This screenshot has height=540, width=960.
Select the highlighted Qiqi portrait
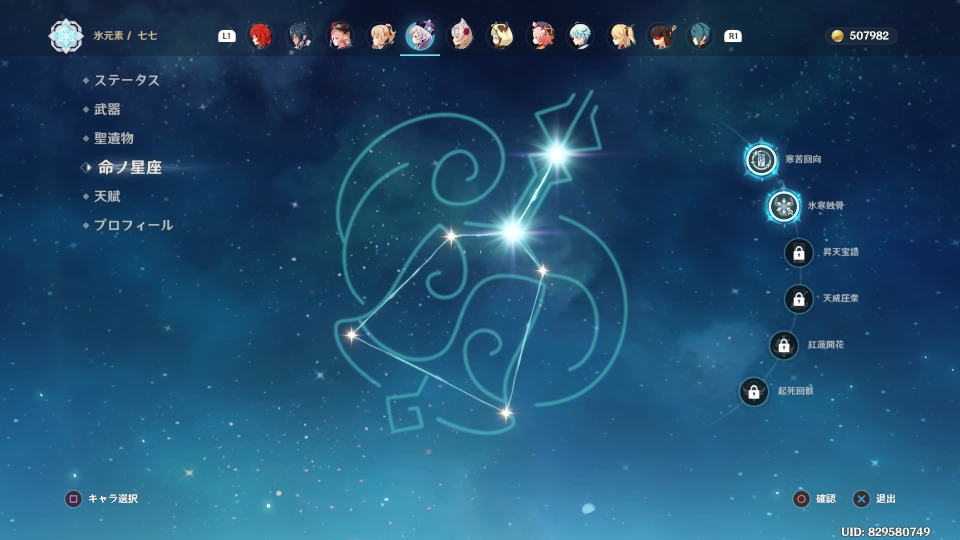[420, 36]
